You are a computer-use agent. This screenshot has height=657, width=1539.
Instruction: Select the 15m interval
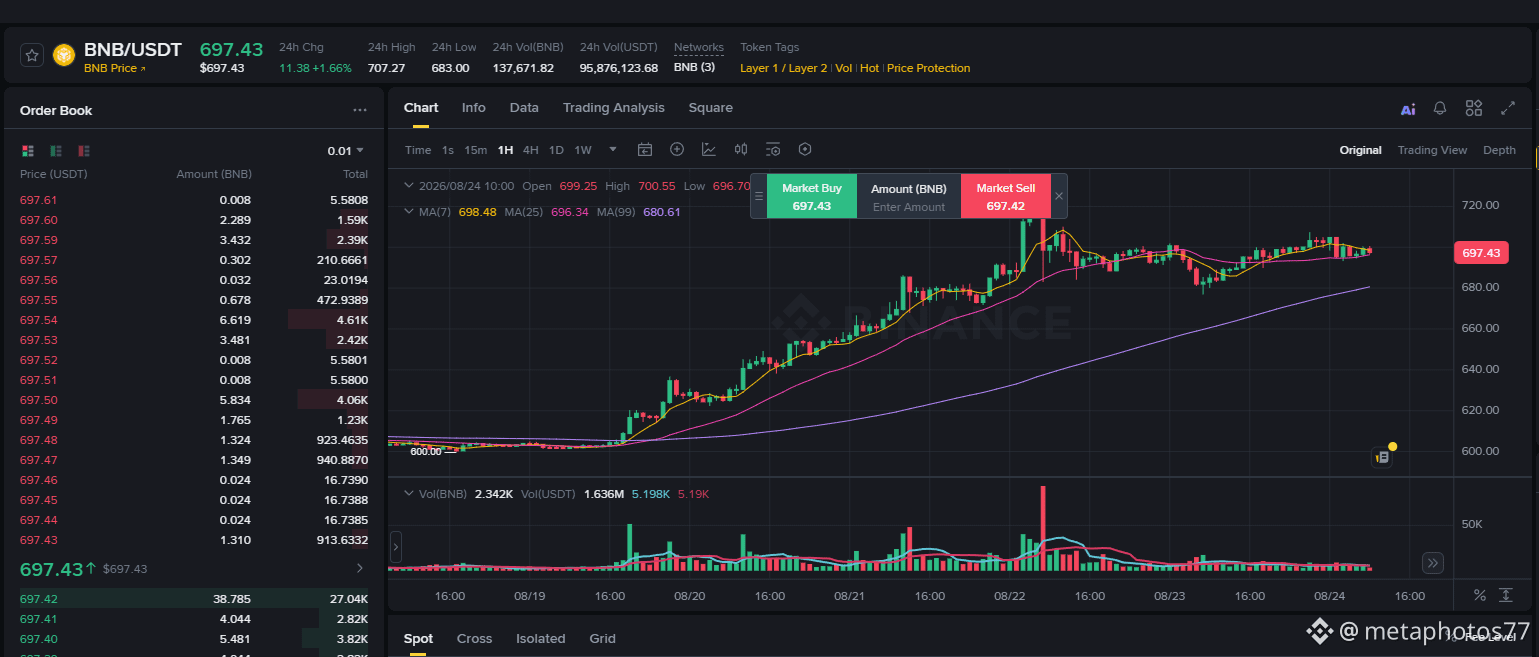[476, 150]
